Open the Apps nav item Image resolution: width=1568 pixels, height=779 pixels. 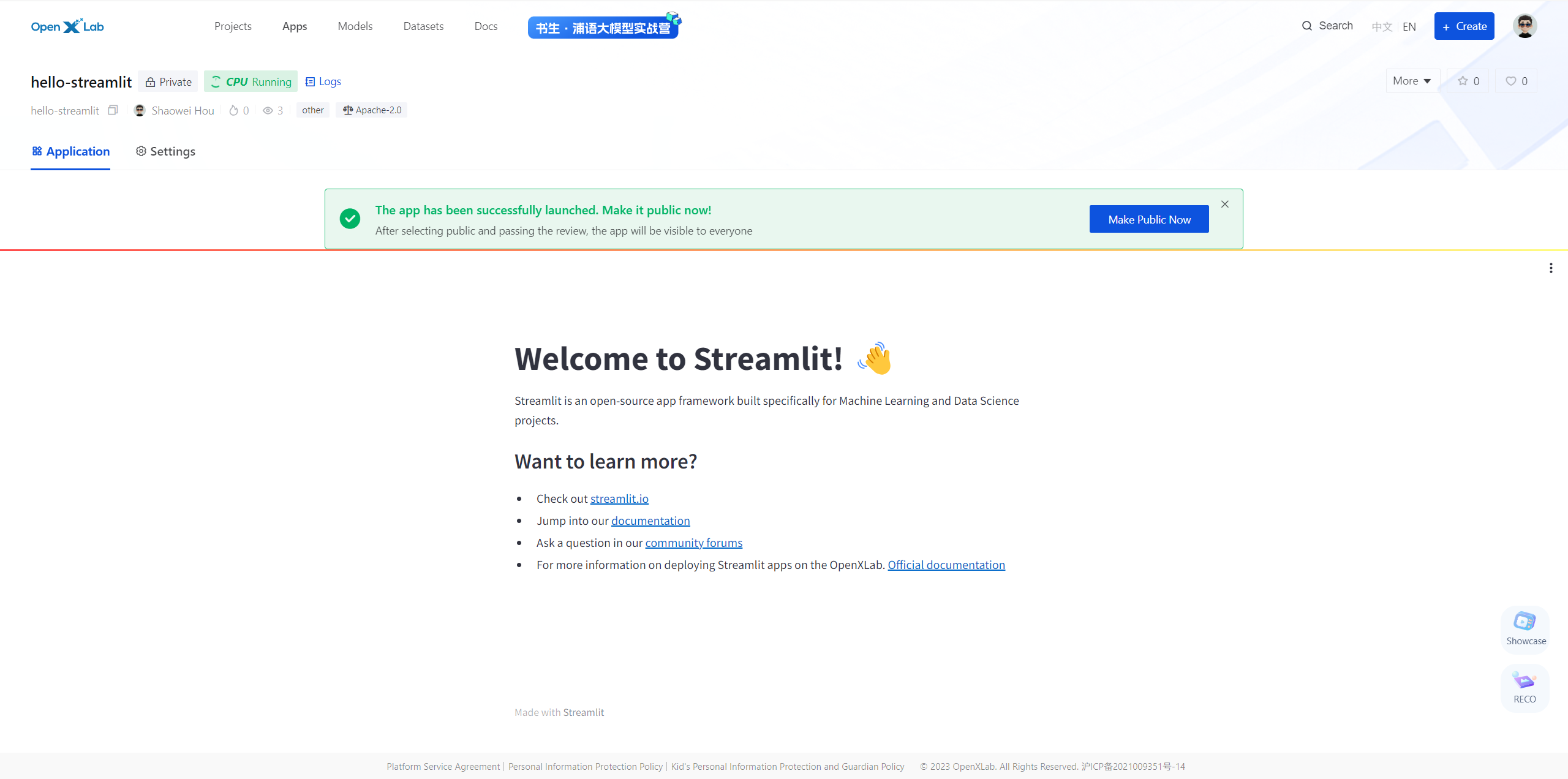tap(295, 26)
